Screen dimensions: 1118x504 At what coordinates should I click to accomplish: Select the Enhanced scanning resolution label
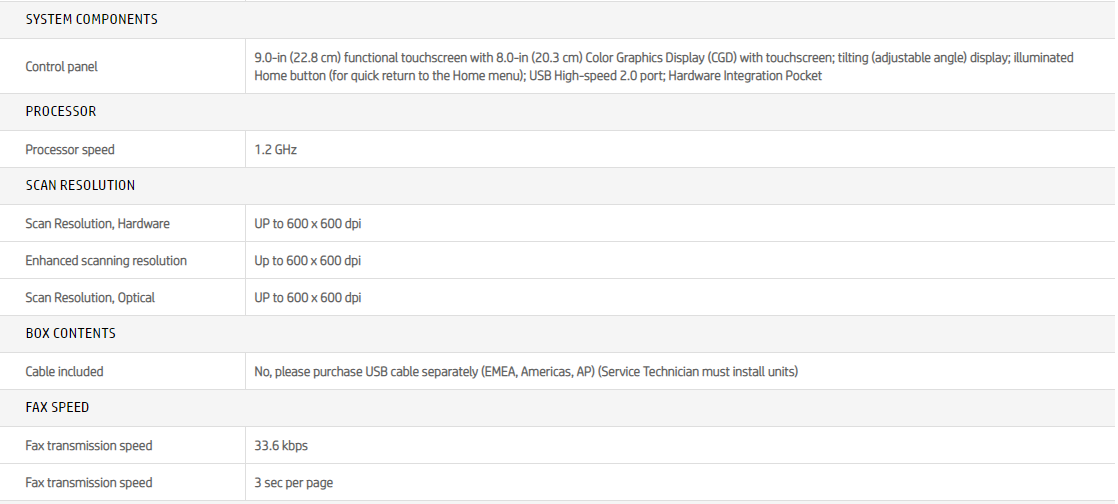106,260
